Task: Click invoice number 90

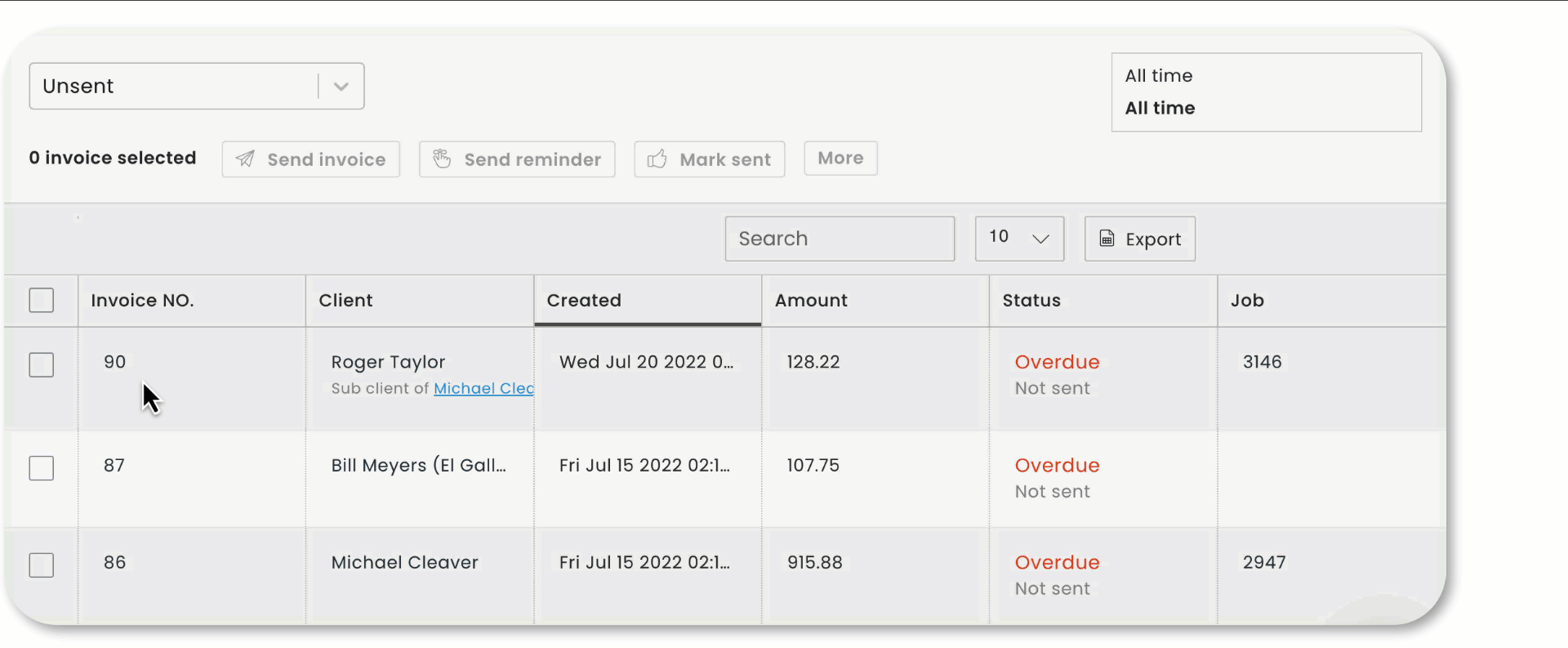Action: (114, 362)
